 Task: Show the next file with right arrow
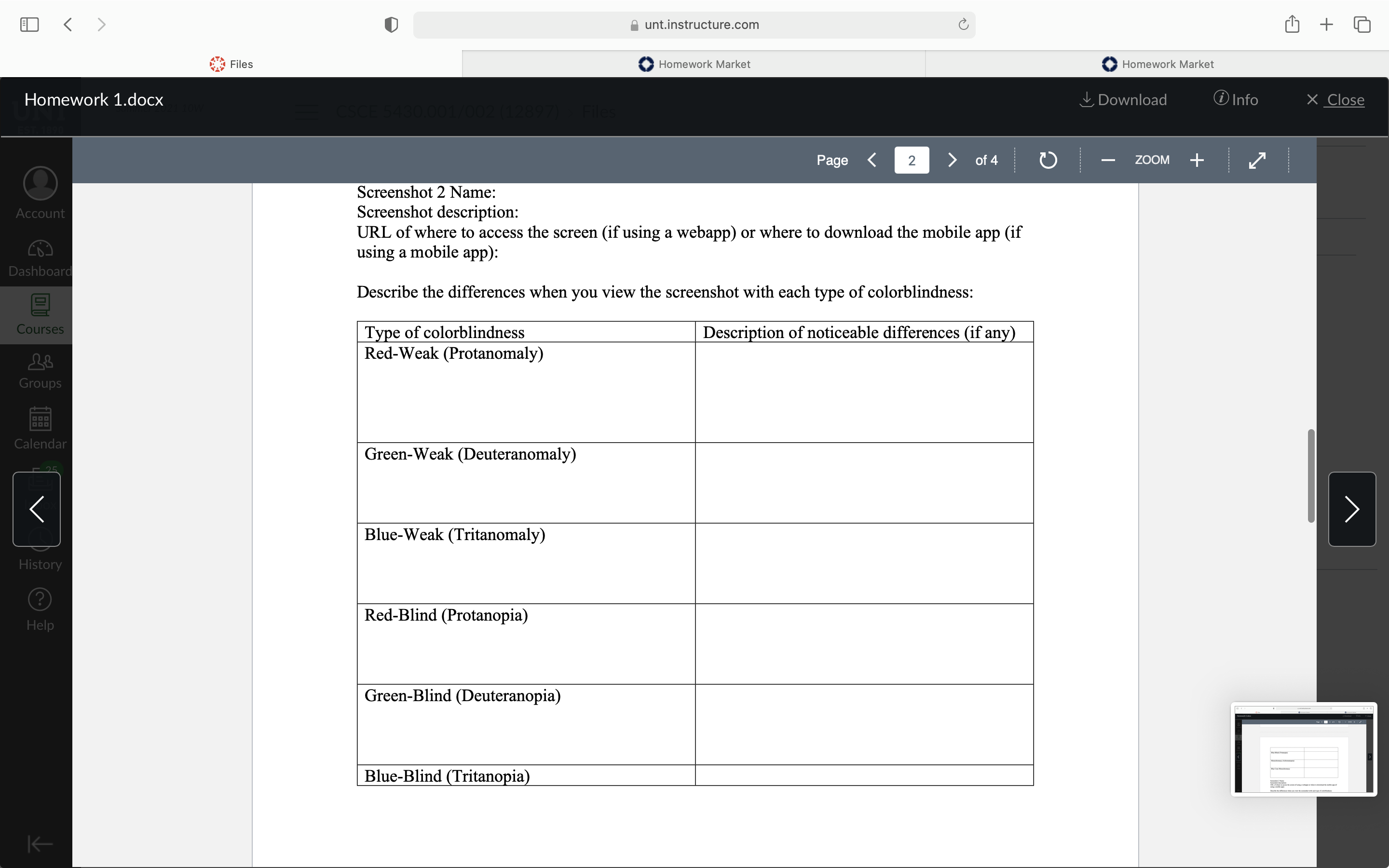[x=1352, y=509]
